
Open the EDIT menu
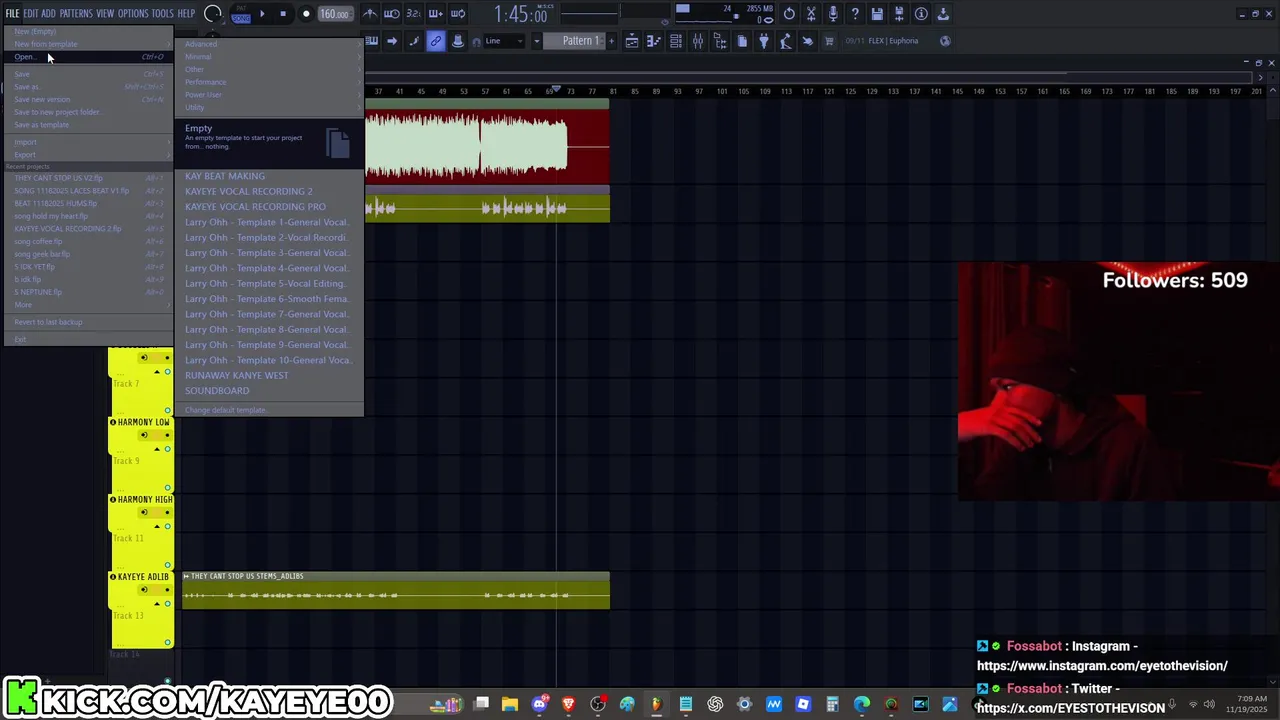pyautogui.click(x=31, y=14)
